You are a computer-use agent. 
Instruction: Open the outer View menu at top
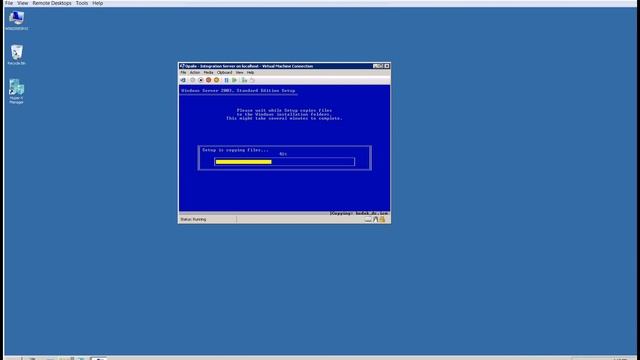click(x=22, y=3)
